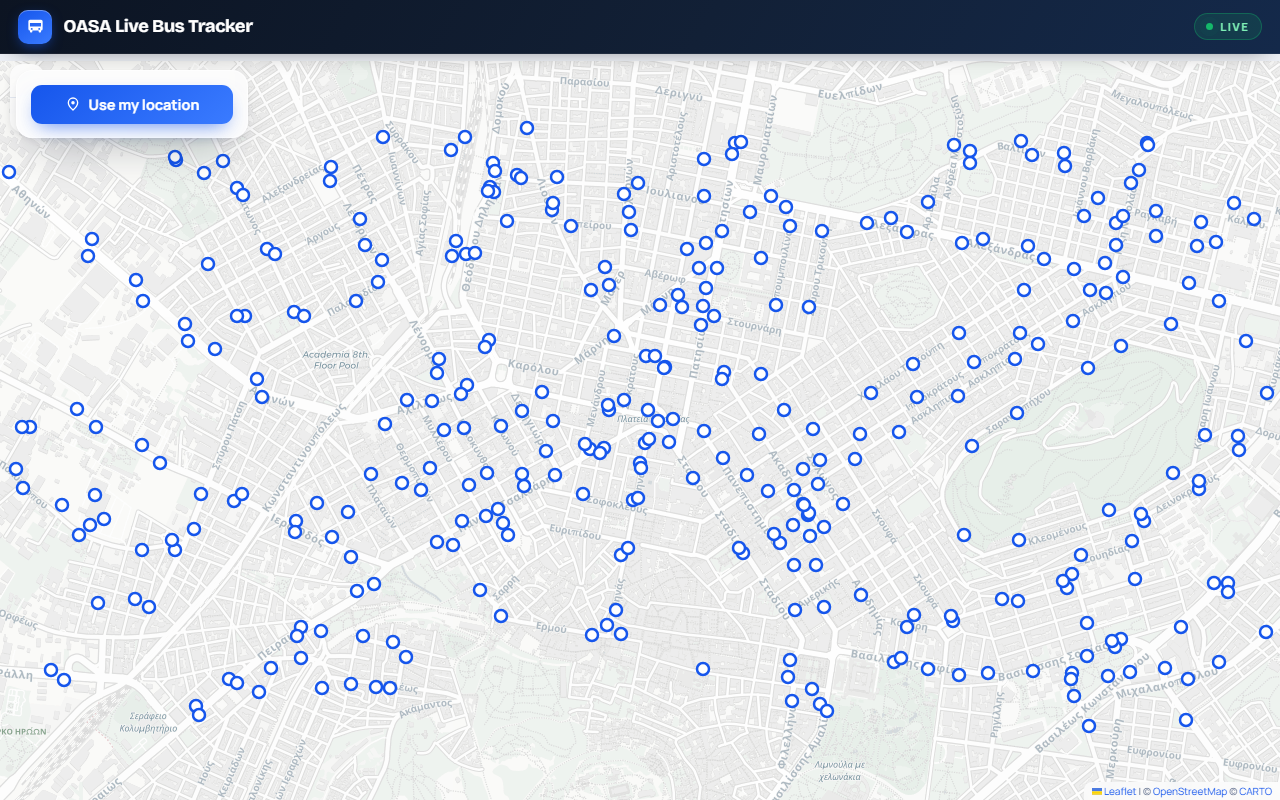The width and height of the screenshot is (1280, 800).
Task: Click the OASA bus logo icon
Action: 35,27
